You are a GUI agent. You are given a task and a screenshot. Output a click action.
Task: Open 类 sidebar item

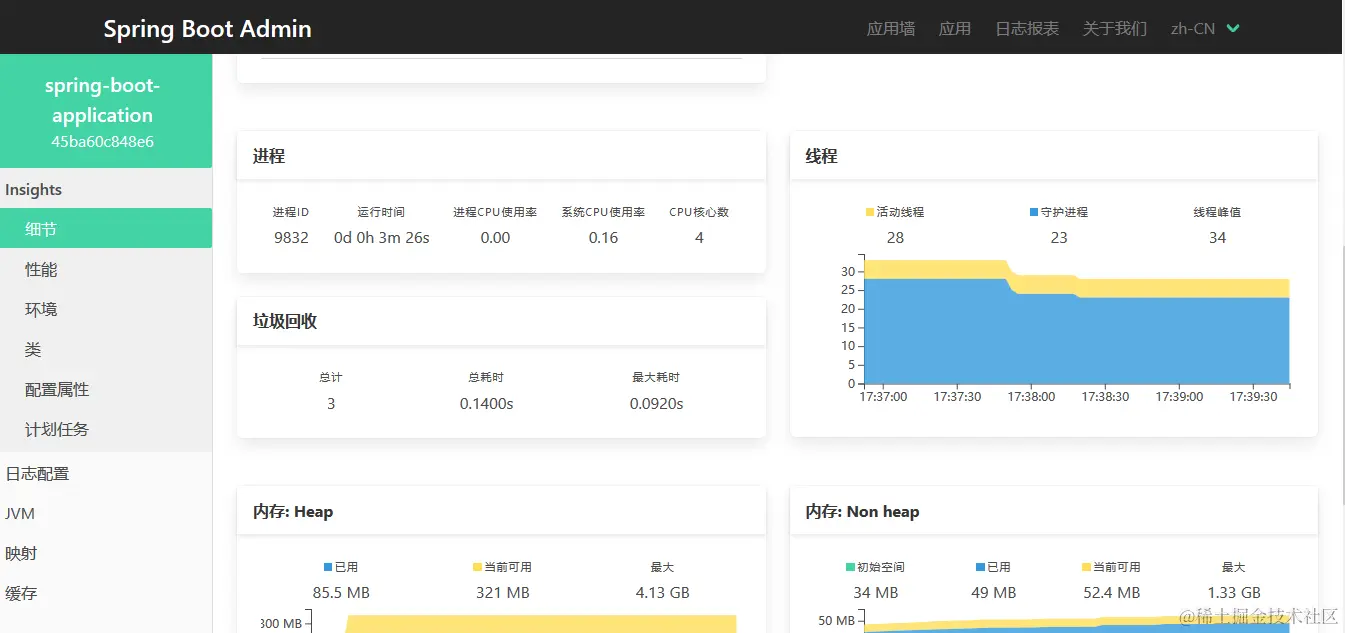click(106, 350)
